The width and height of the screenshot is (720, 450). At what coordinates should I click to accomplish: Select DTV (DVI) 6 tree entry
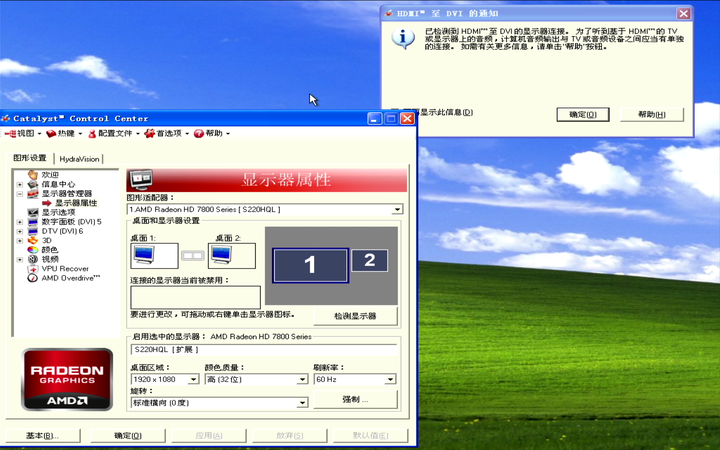[x=62, y=231]
